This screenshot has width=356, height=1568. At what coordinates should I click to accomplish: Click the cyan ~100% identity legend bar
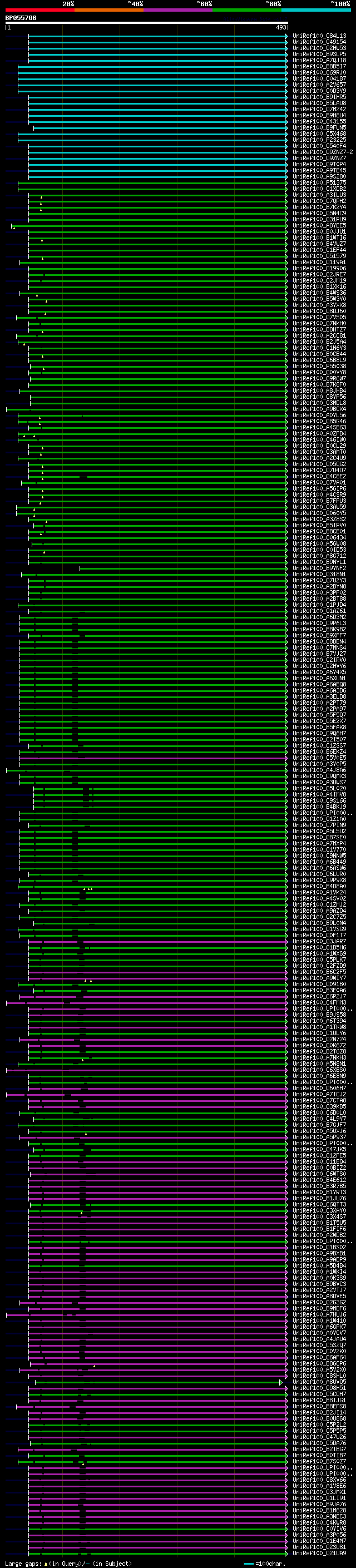pyautogui.click(x=316, y=10)
